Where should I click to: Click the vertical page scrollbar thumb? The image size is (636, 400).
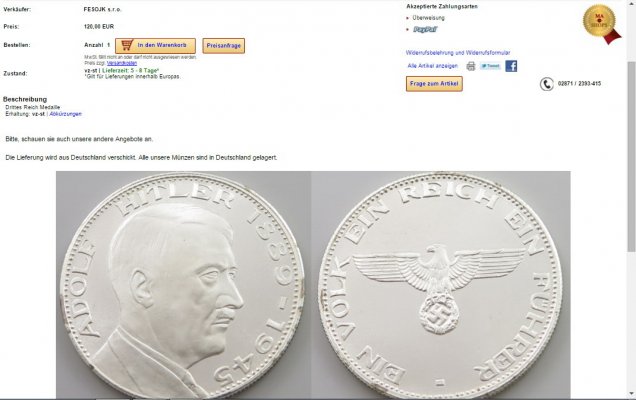[632, 156]
